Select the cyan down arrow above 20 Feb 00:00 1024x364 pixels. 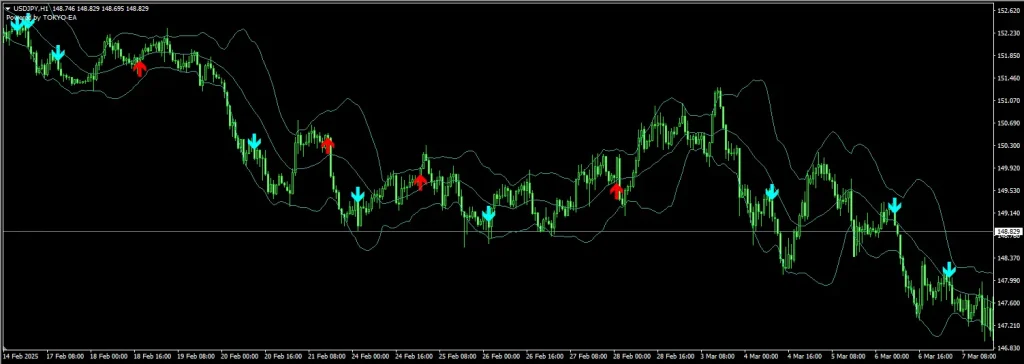tap(254, 141)
